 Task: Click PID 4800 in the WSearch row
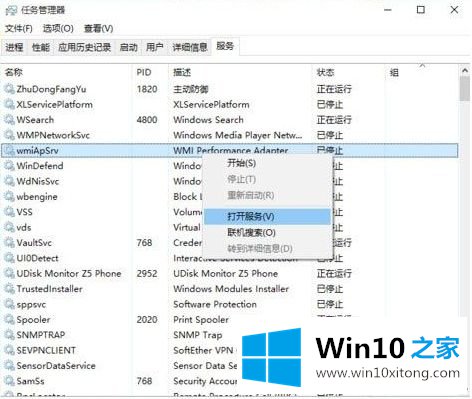(147, 120)
